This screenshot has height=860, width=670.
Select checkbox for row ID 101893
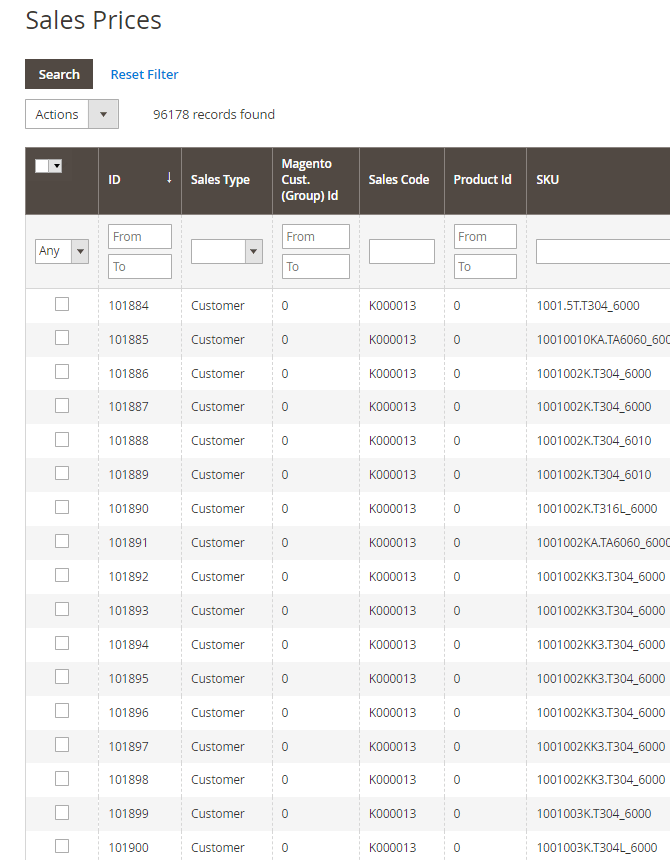point(62,609)
